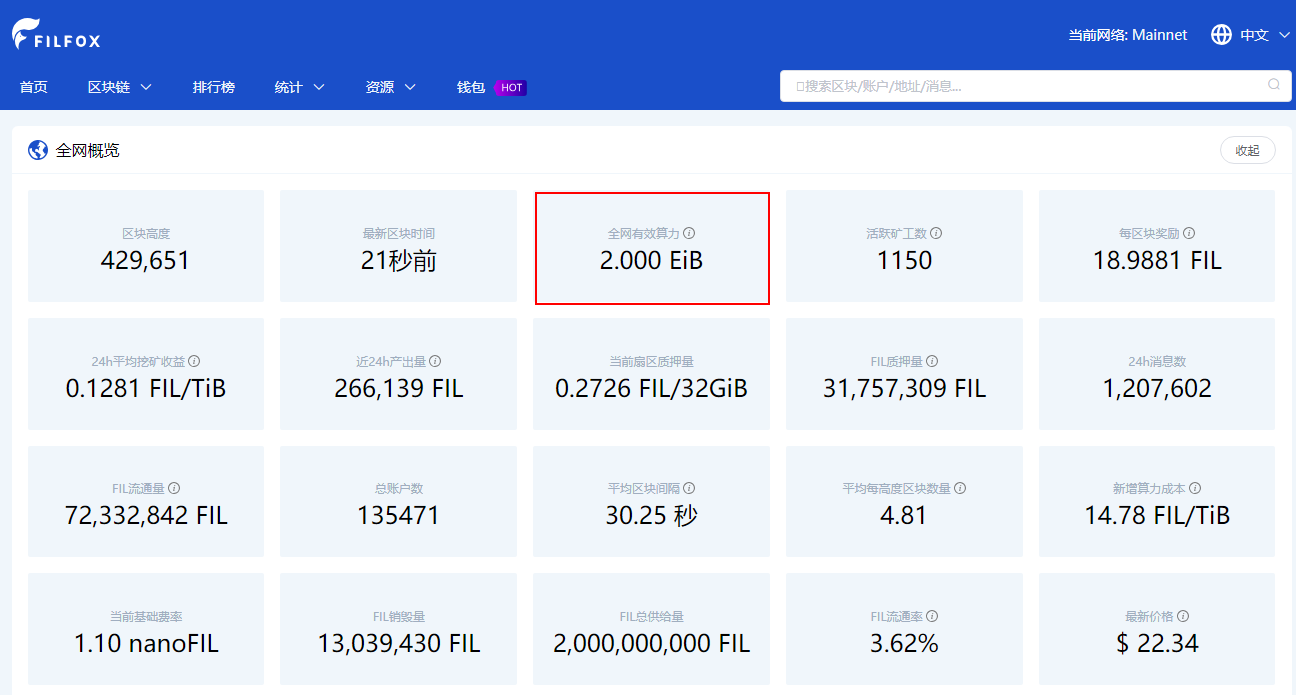The width and height of the screenshot is (1296, 695).
Task: Click the 21秒前 latest block time
Action: pyautogui.click(x=398, y=261)
